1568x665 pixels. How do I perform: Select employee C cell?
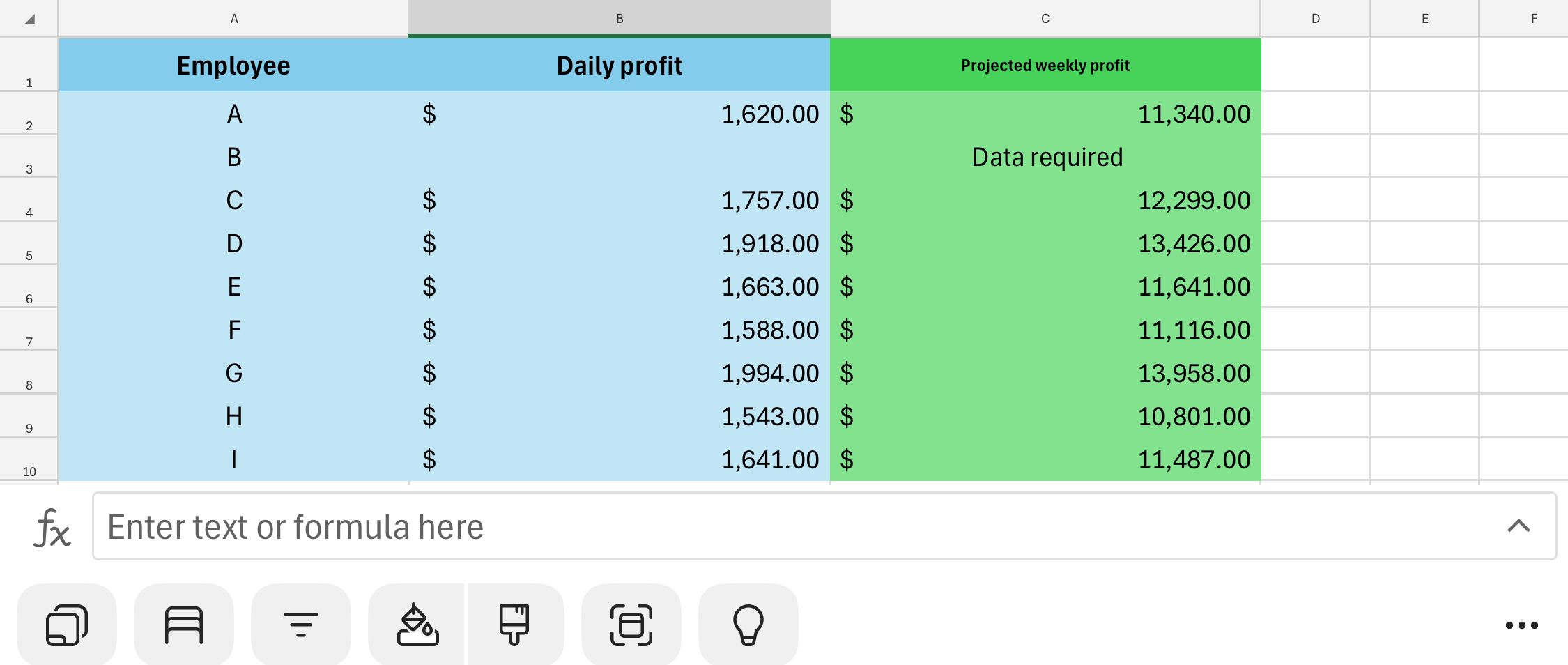click(233, 199)
